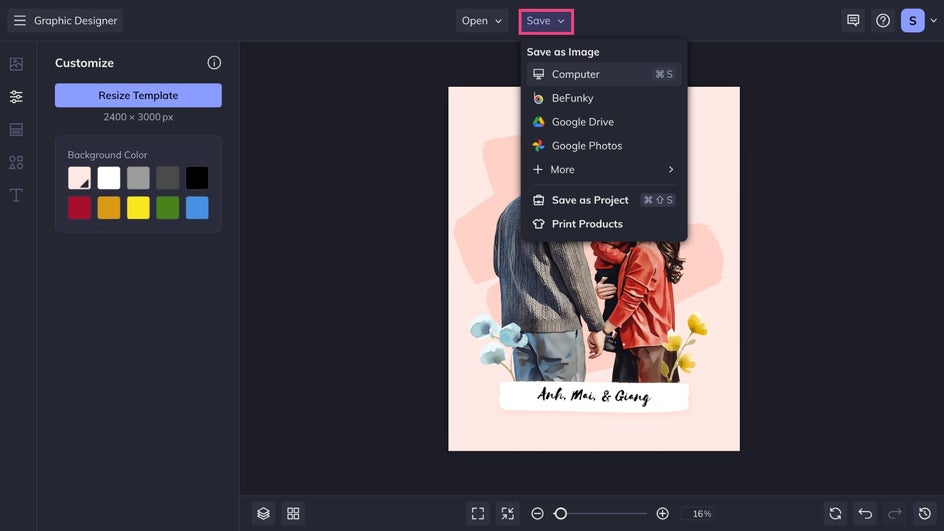This screenshot has width=944, height=531.
Task: Select the Text tool sidebar icon
Action: coord(16,195)
